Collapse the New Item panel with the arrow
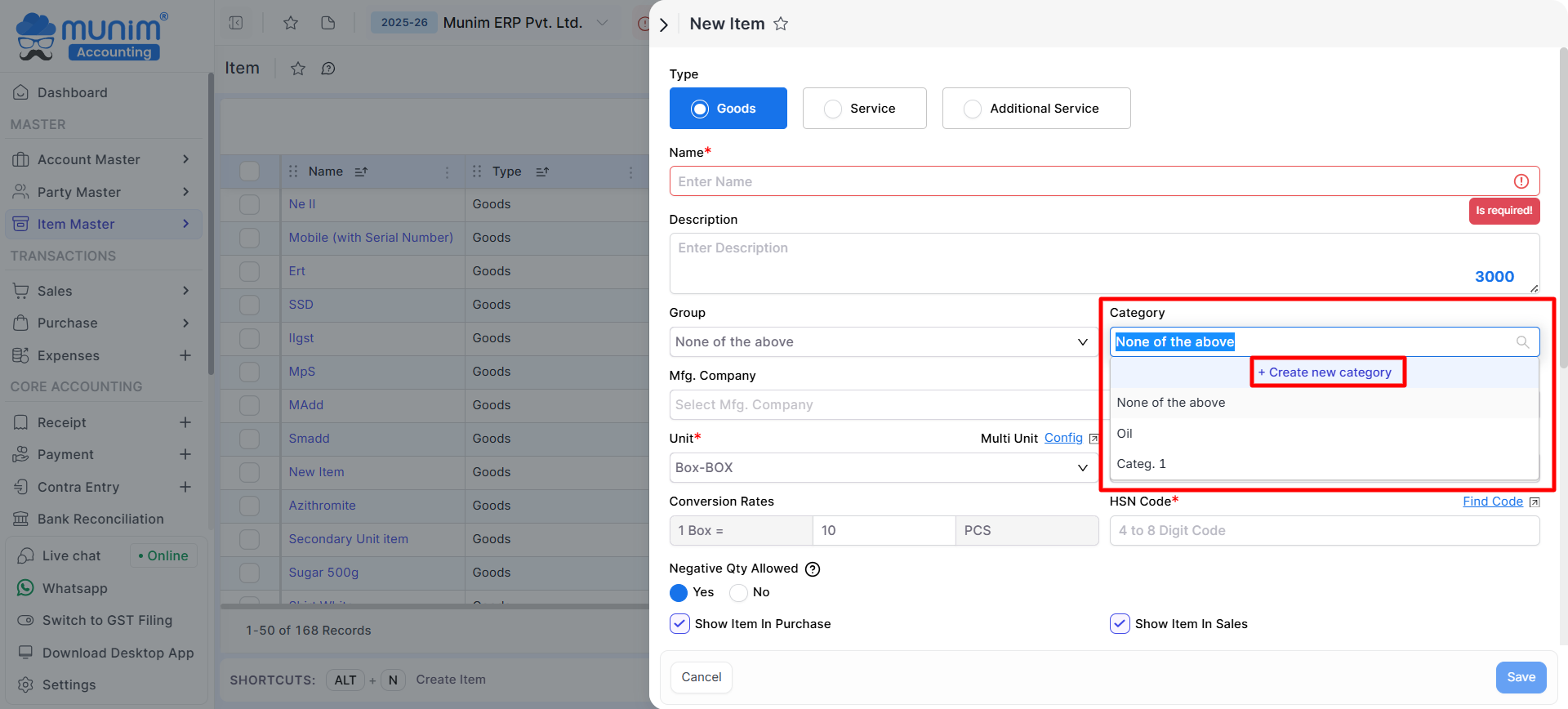This screenshot has width=1568, height=709. (x=664, y=25)
